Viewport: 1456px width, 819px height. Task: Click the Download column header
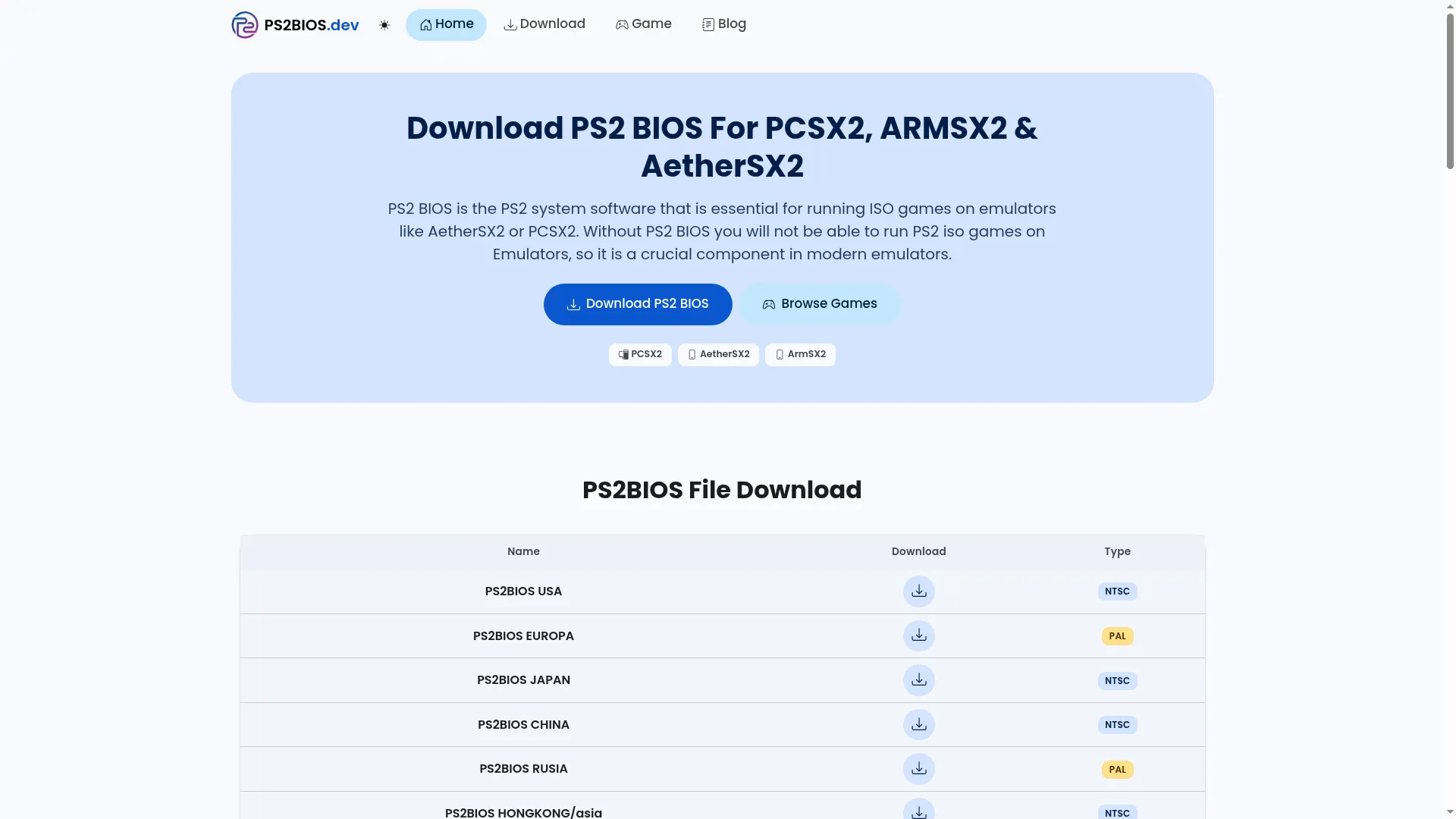coord(918,551)
